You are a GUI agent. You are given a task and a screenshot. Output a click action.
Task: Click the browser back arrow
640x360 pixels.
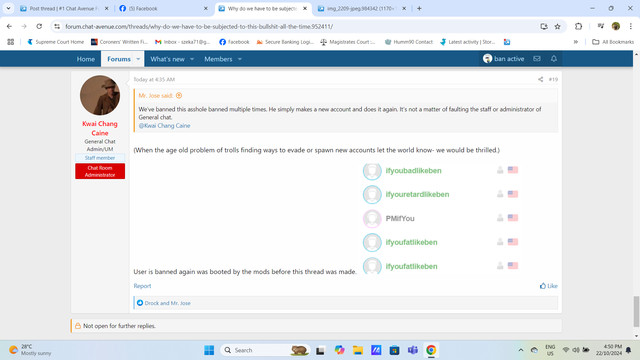click(x=9, y=26)
